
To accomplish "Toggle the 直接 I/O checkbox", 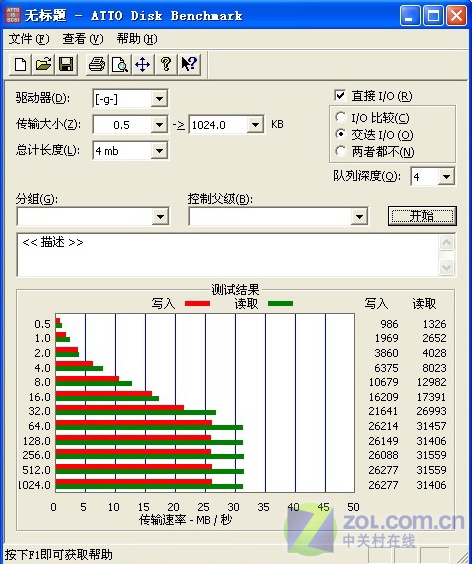I will click(x=340, y=95).
